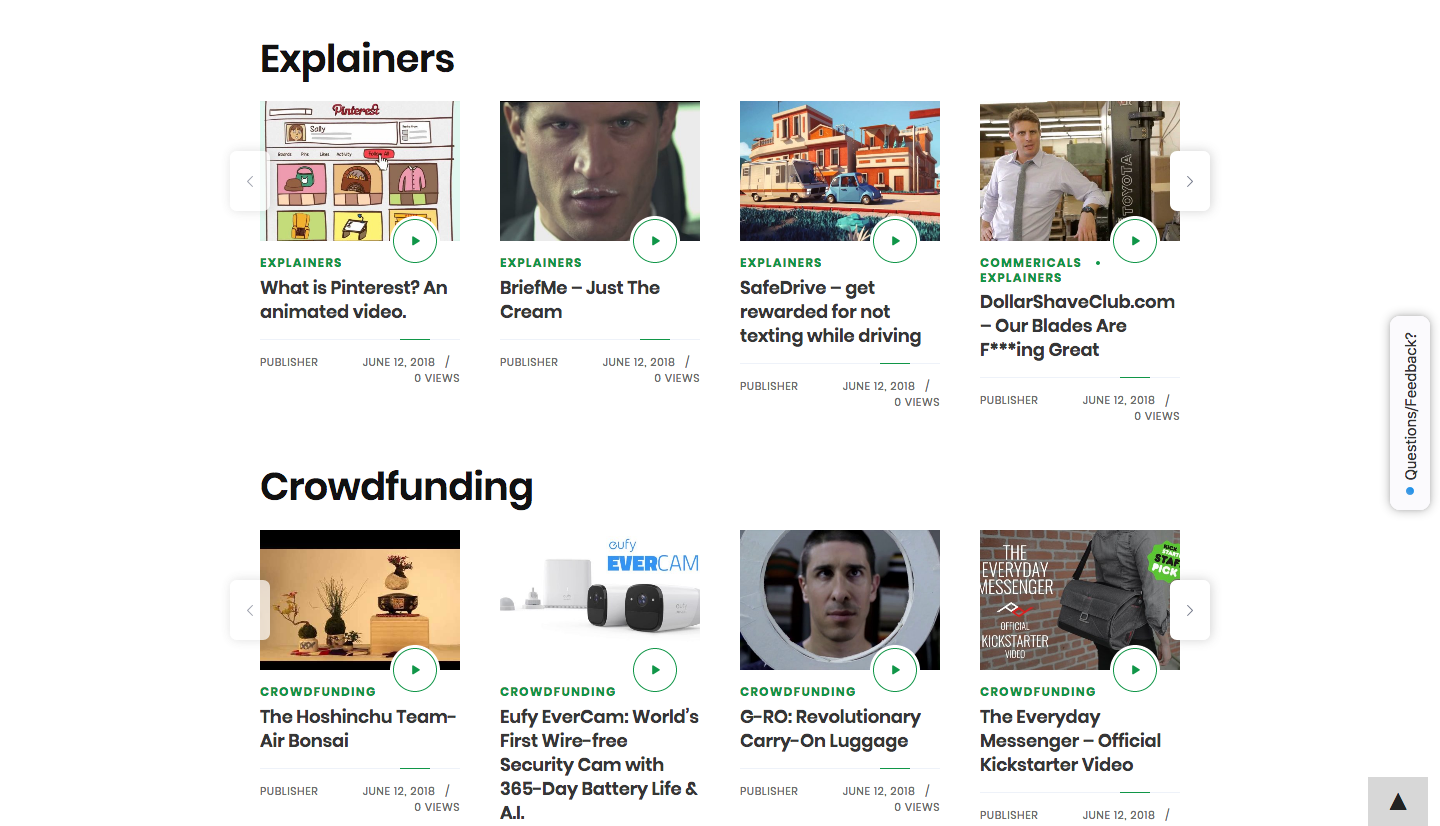Open 'The Everyday Messenger – Official Kickstarter' title

pyautogui.click(x=1071, y=741)
